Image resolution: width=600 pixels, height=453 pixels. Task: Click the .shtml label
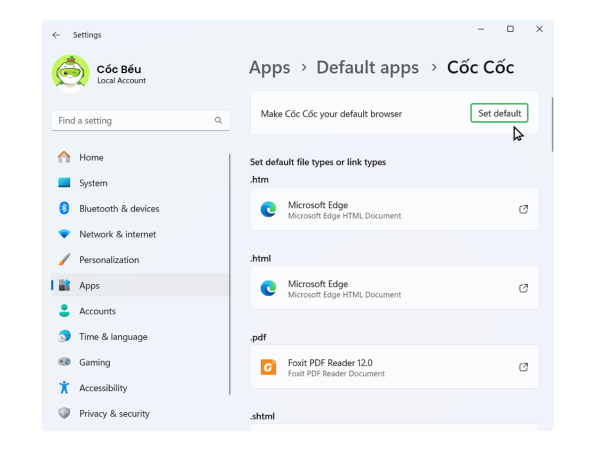click(262, 416)
